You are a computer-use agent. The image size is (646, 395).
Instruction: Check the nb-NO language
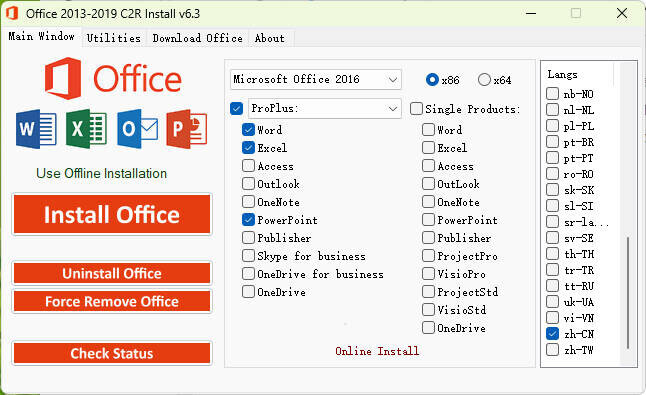click(552, 94)
